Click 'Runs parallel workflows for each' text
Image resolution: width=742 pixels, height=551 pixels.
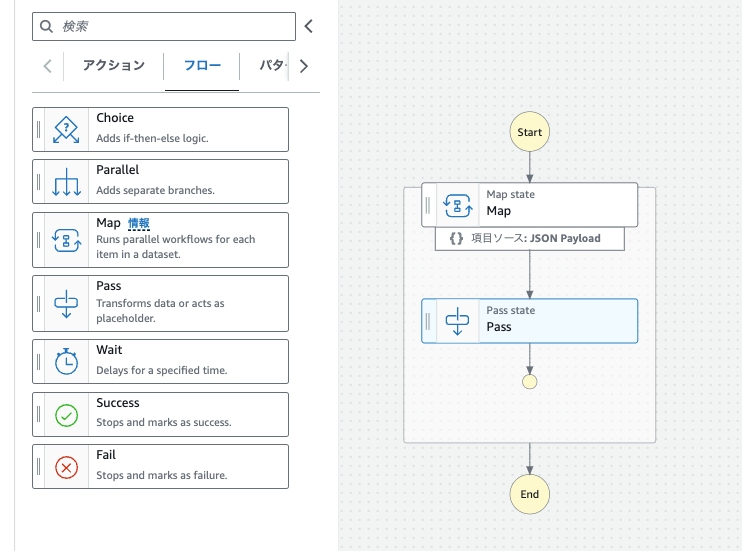[176, 239]
